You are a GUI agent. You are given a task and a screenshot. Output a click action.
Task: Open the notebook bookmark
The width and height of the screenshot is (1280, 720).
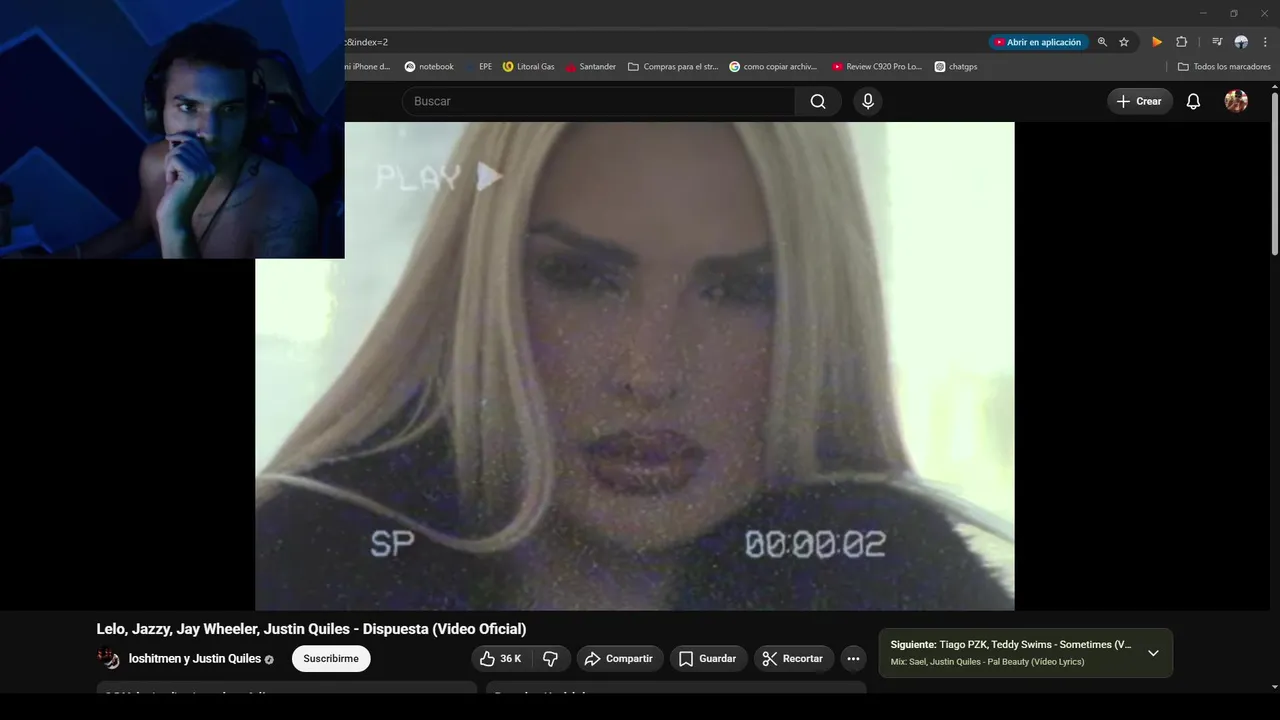429,67
